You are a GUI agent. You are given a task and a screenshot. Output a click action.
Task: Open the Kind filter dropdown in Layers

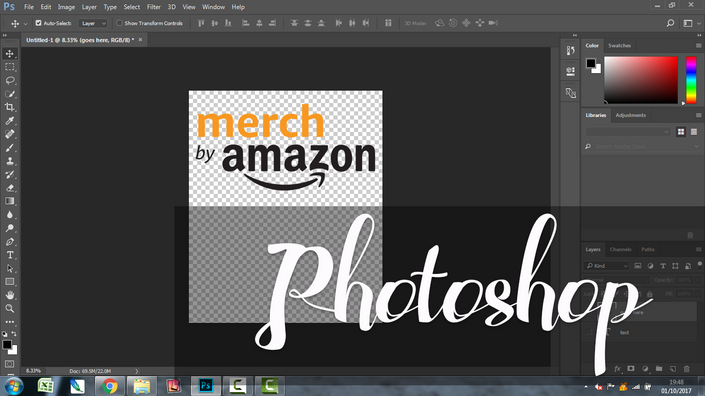606,266
